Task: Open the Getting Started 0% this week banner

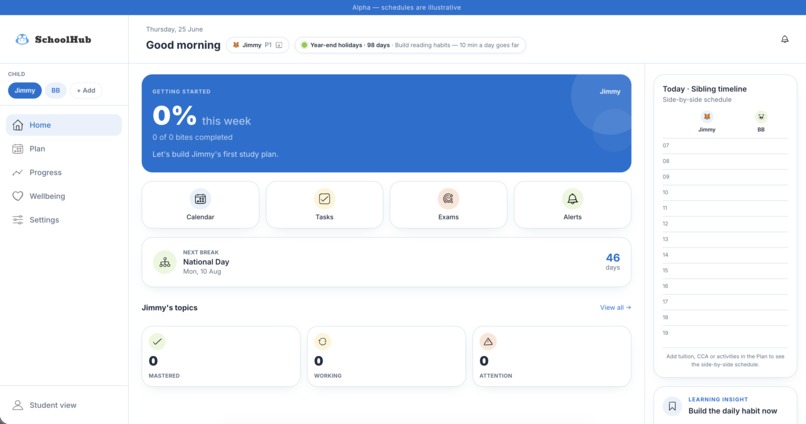Action: pos(387,123)
